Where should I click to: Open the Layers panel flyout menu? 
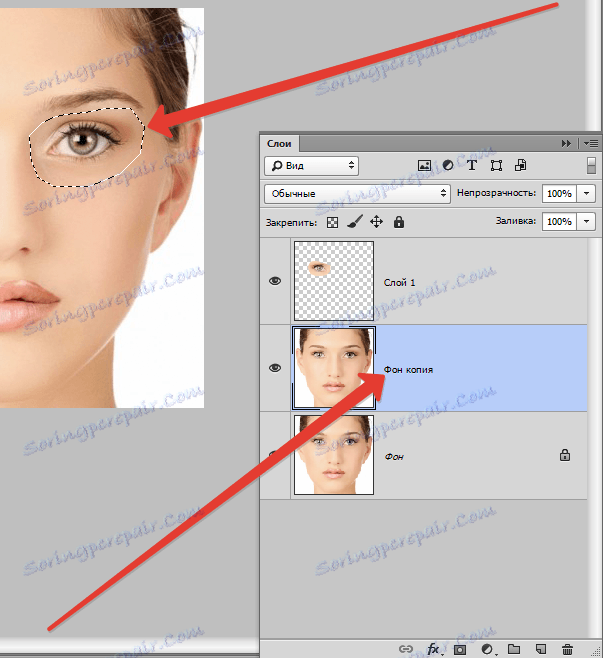(591, 144)
